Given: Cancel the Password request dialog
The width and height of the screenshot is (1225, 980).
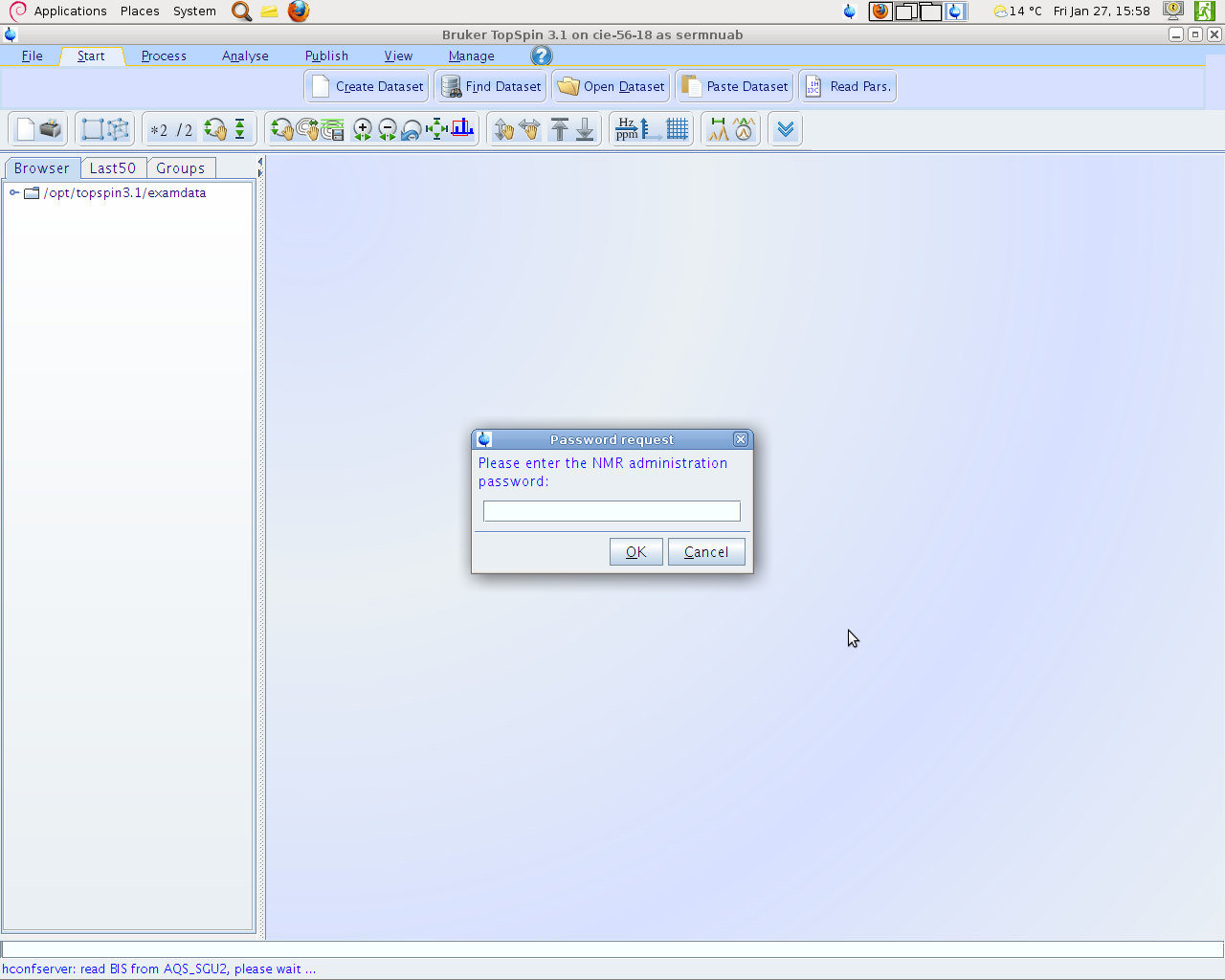Looking at the screenshot, I should coord(706,552).
